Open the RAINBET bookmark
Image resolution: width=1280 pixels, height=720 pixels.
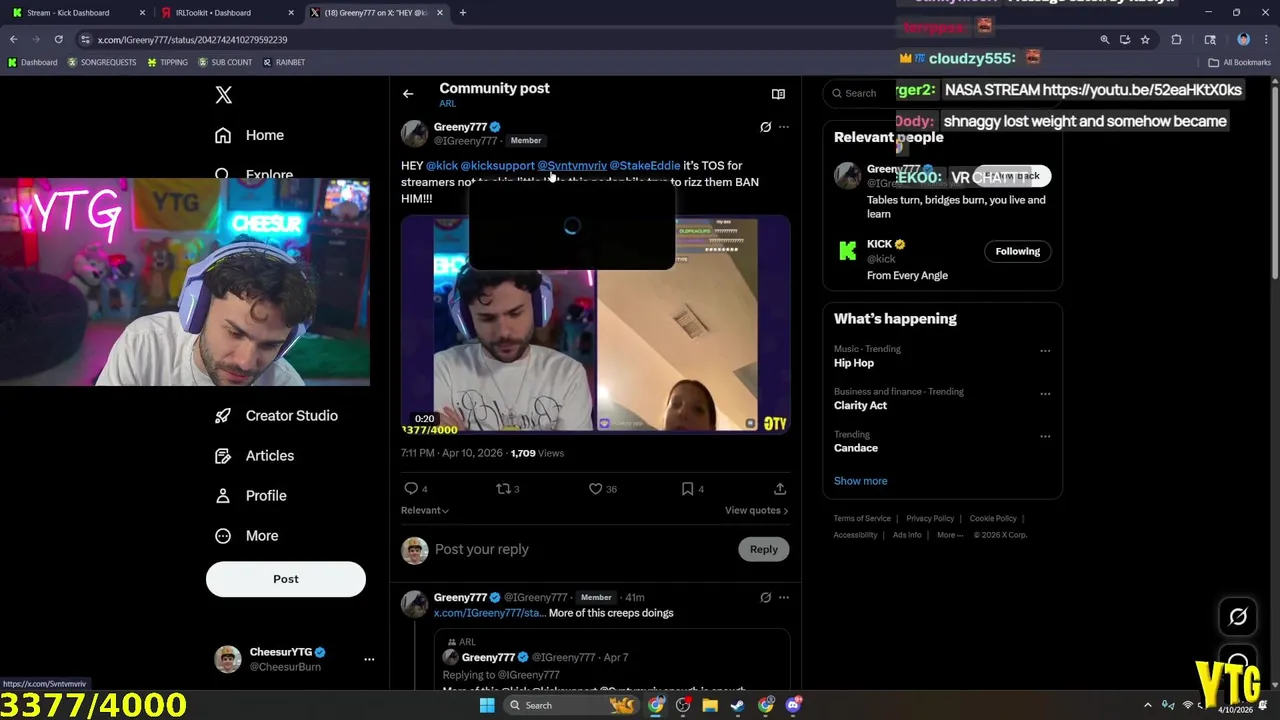[x=284, y=62]
